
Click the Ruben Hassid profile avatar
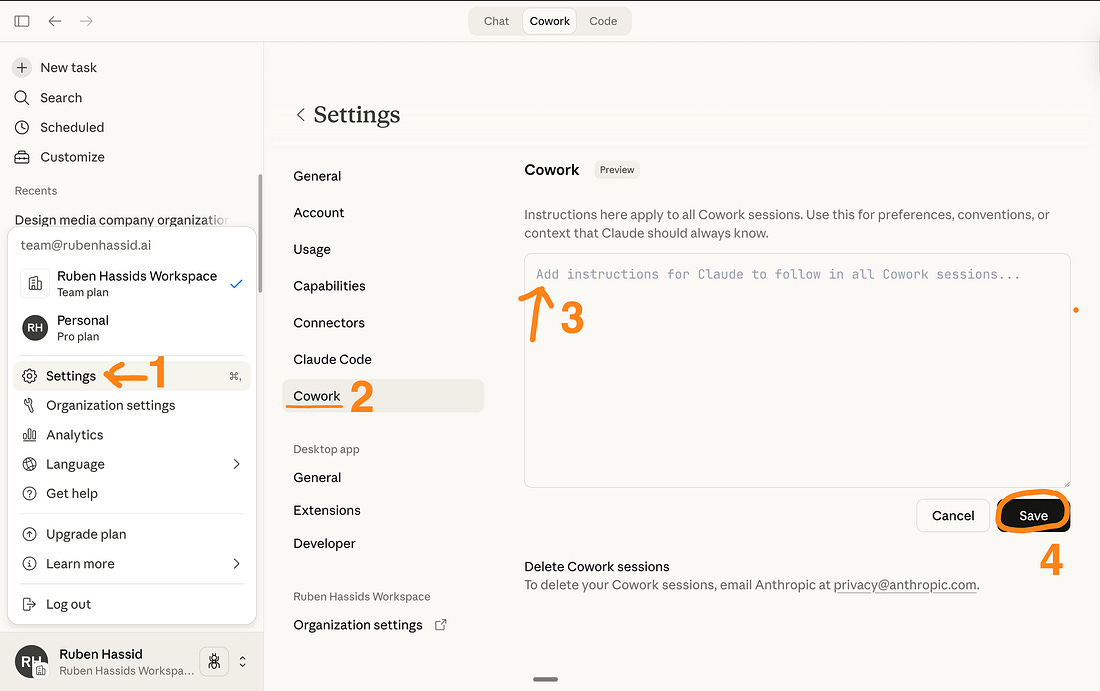[31, 662]
